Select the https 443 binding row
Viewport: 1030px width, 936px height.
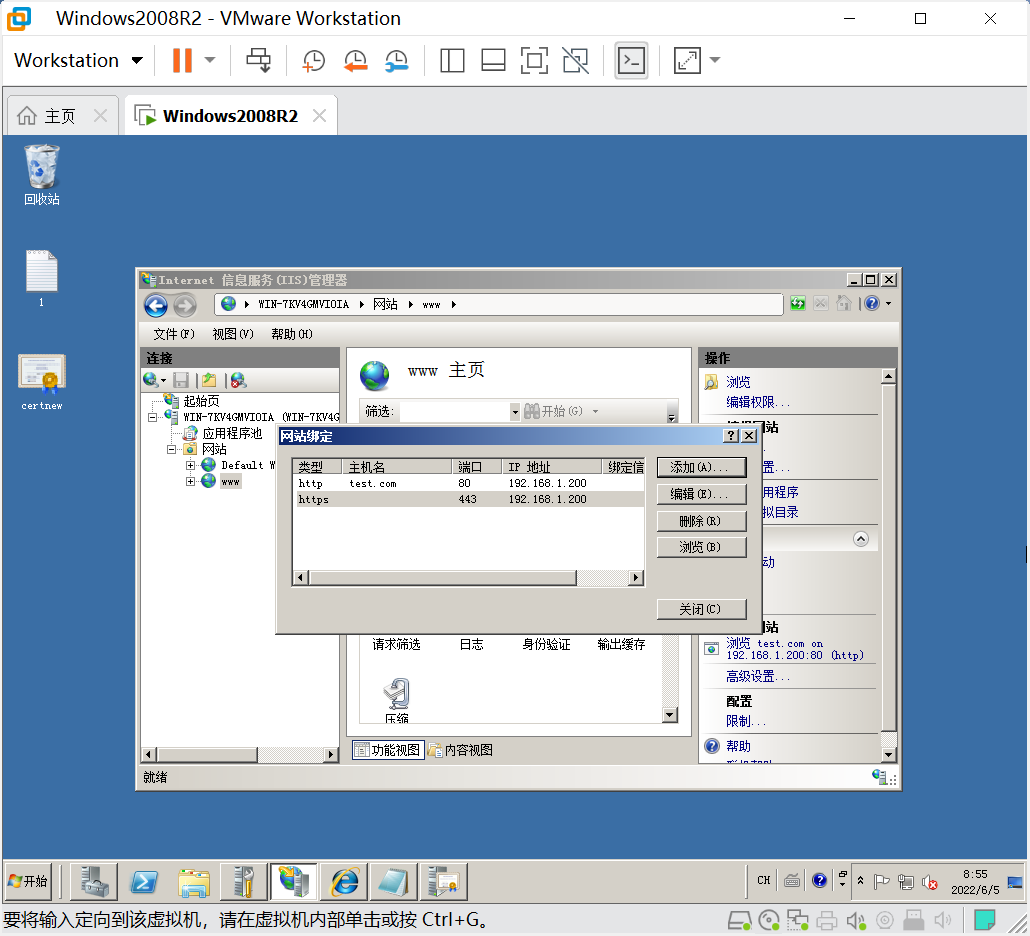pos(468,499)
